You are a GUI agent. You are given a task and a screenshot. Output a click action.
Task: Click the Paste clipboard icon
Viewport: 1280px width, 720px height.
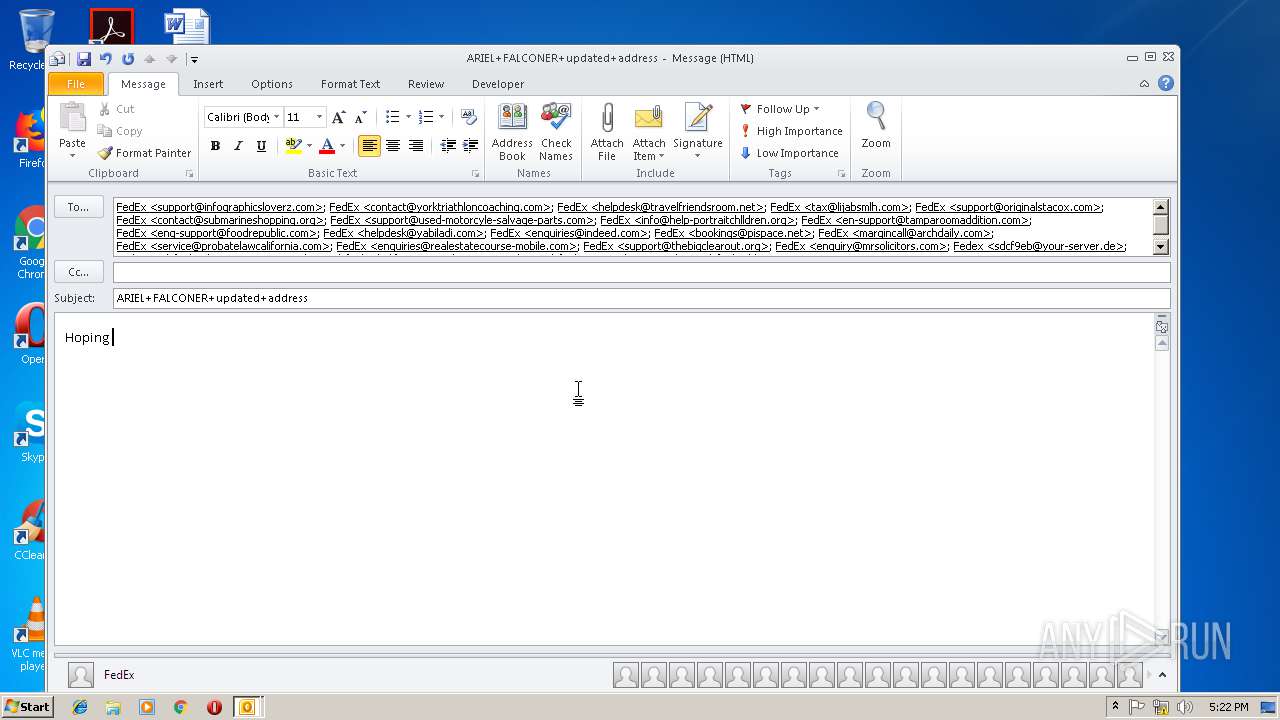[72, 118]
